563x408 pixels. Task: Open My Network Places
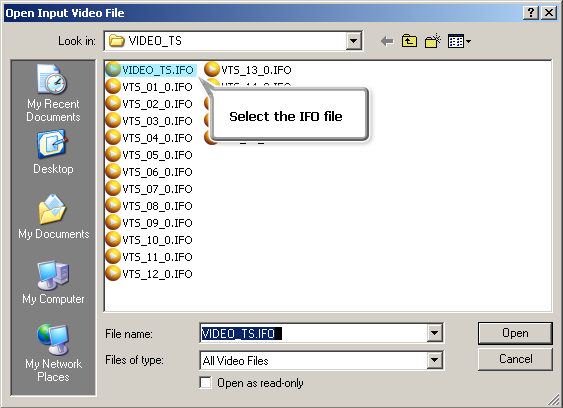(x=53, y=353)
